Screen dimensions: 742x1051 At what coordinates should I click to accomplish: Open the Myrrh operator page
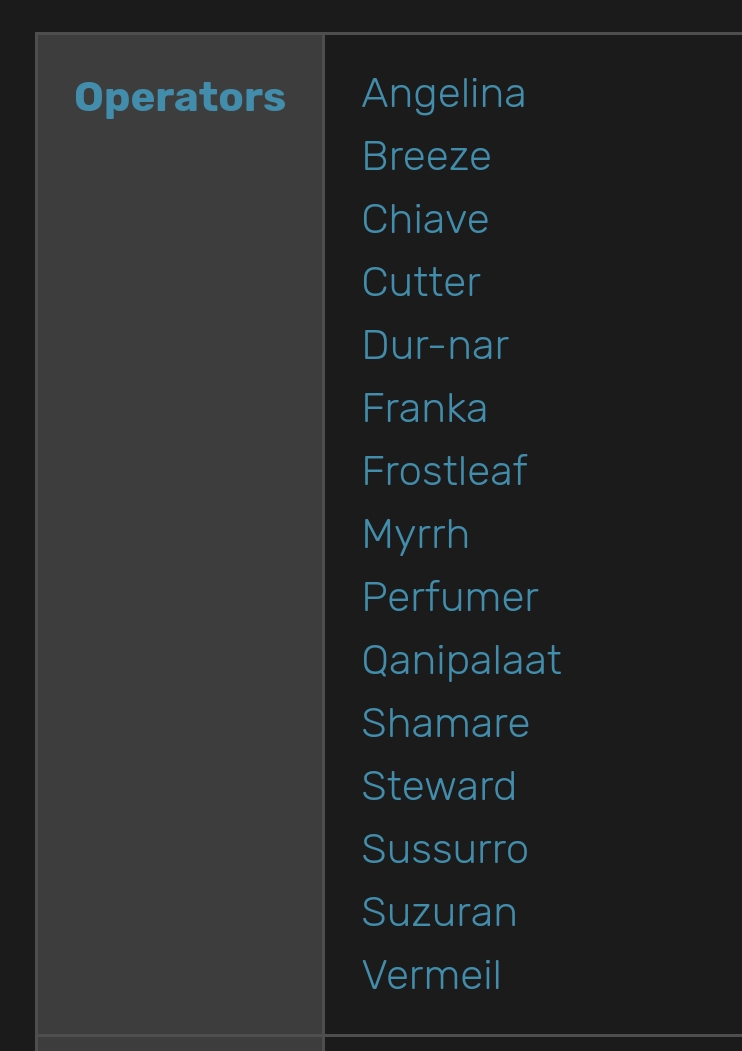pos(415,536)
